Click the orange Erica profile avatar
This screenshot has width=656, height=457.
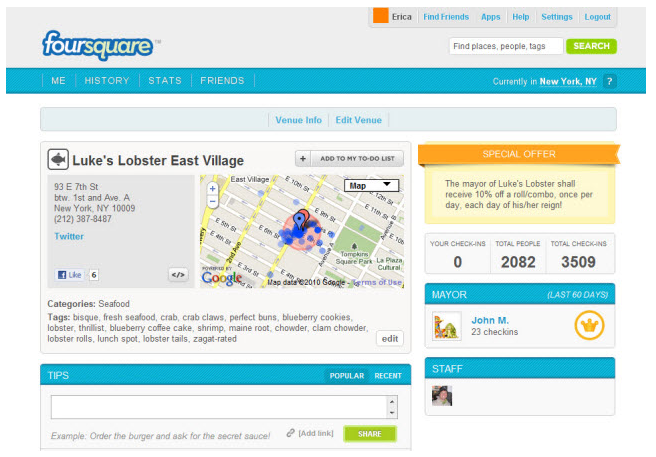[380, 15]
